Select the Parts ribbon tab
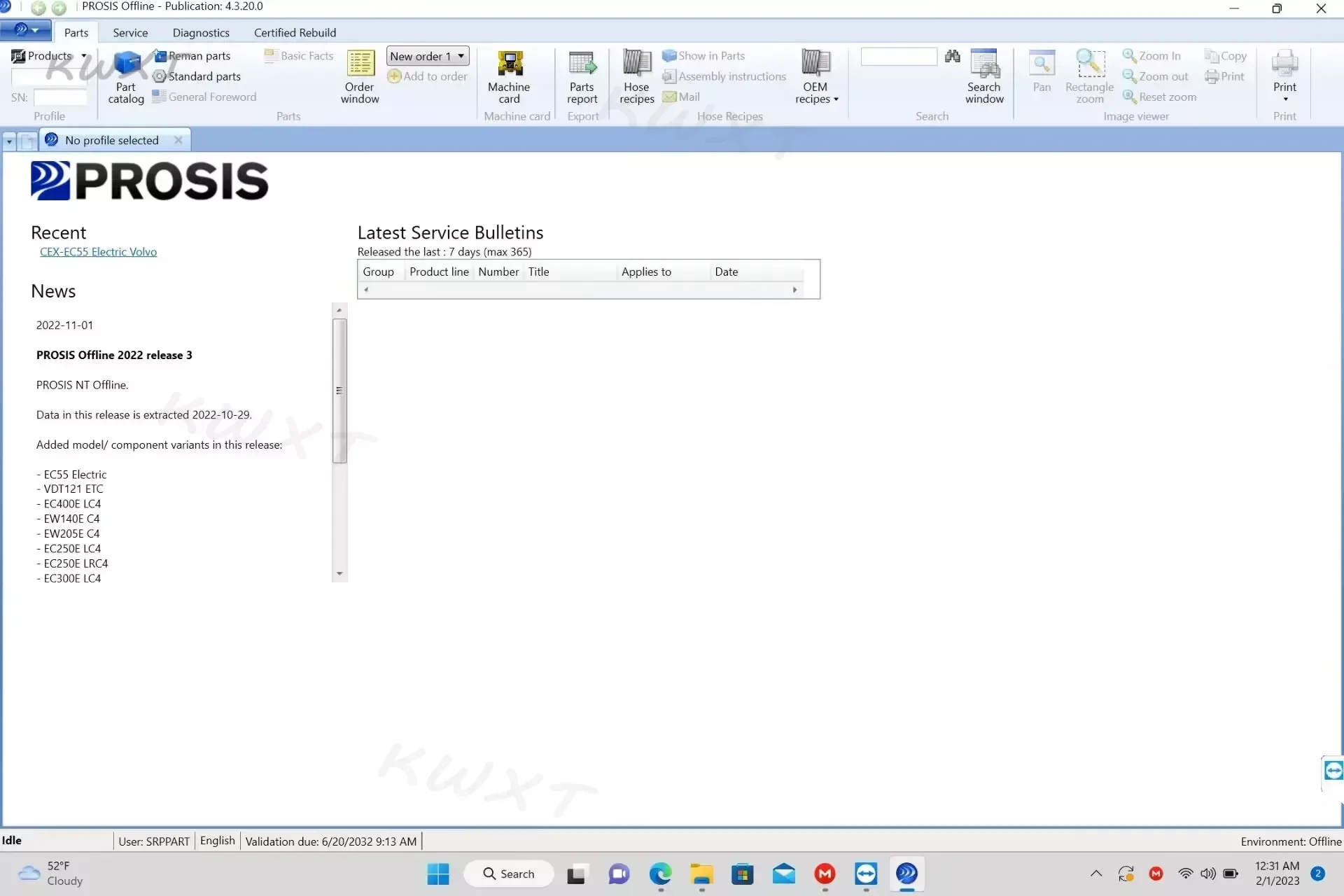1344x896 pixels. pyautogui.click(x=76, y=32)
